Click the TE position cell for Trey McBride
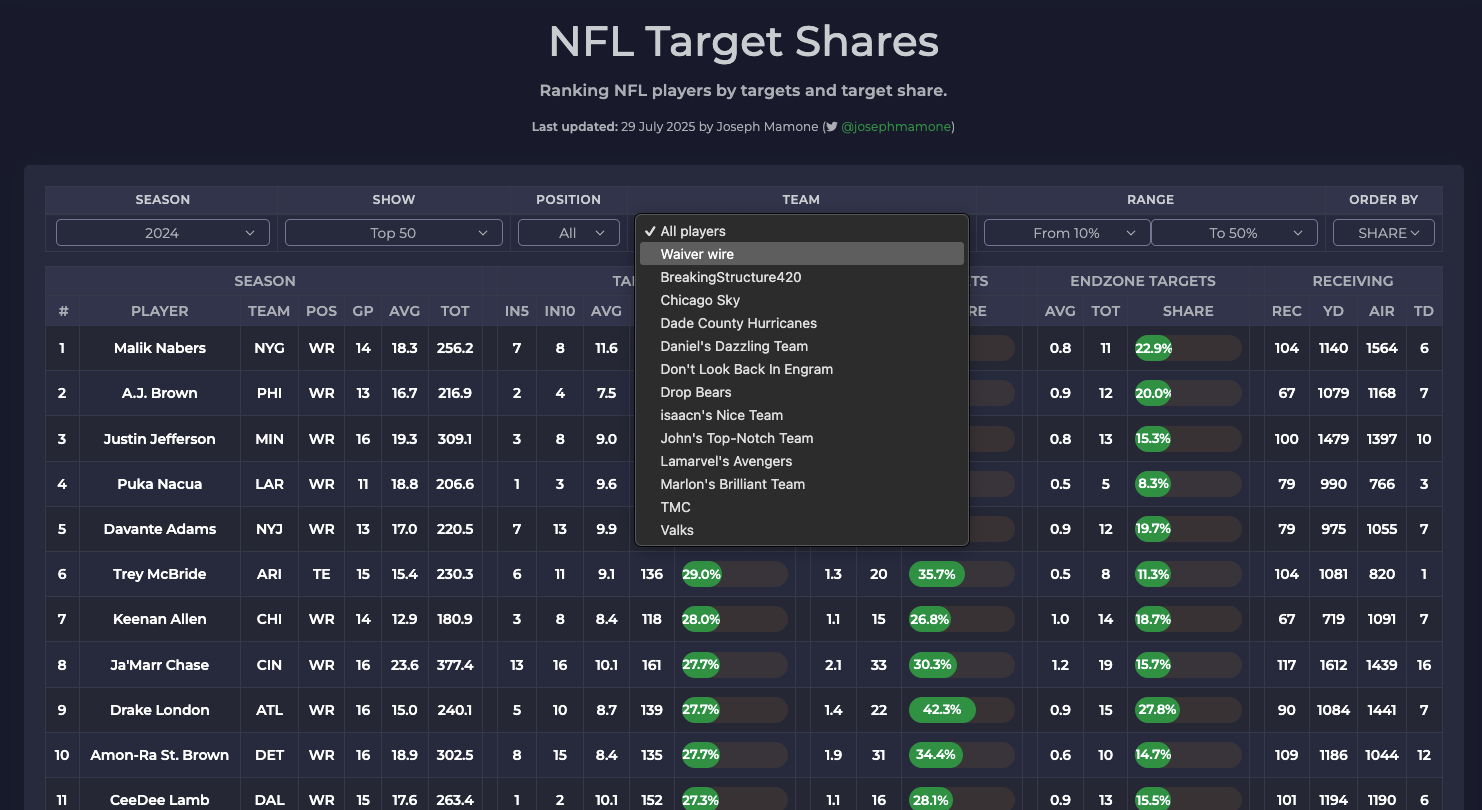The height and width of the screenshot is (810, 1482). [322, 574]
